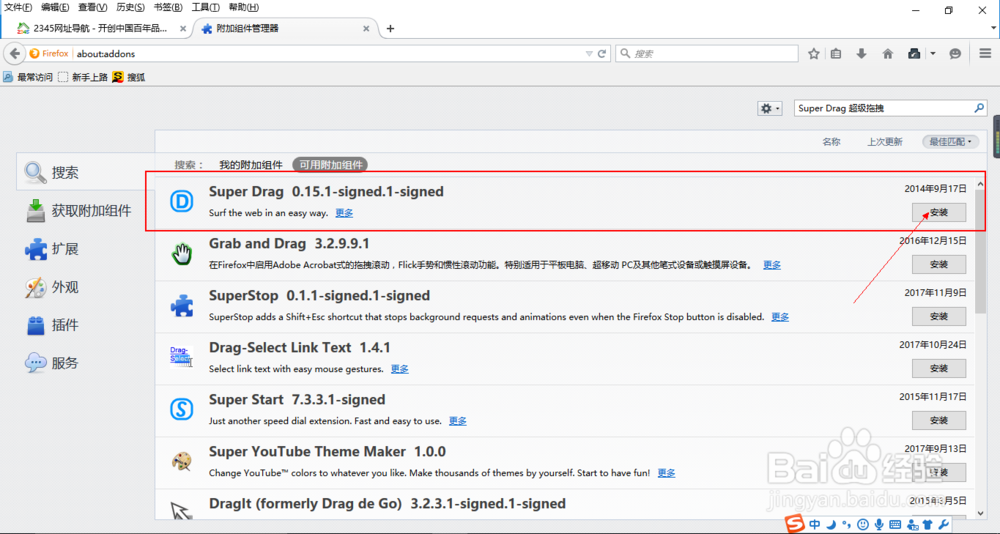The height and width of the screenshot is (534, 1000).
Task: Open Sogou soft keyboard icon
Action: pyautogui.click(x=895, y=524)
